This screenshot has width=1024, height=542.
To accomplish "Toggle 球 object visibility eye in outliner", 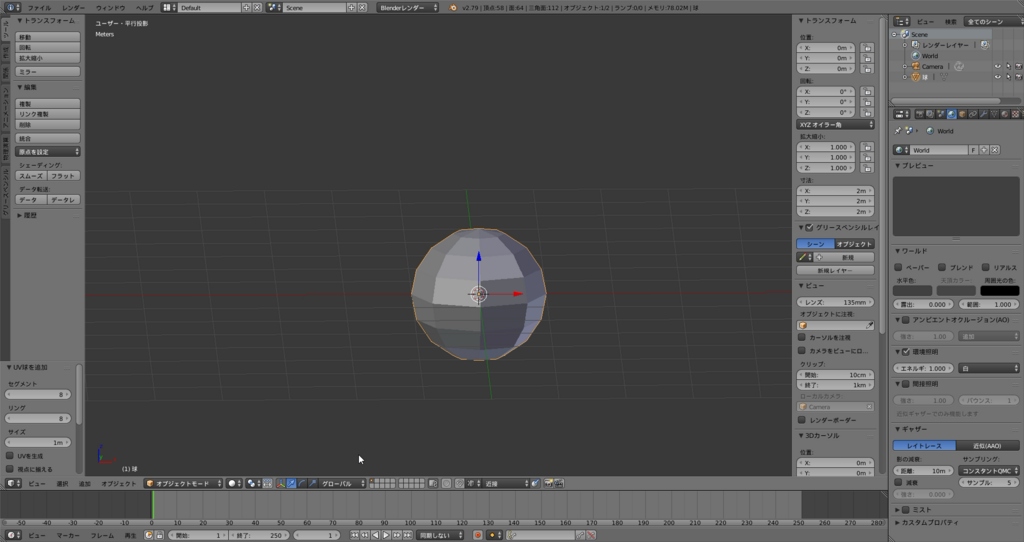I will click(x=997, y=77).
